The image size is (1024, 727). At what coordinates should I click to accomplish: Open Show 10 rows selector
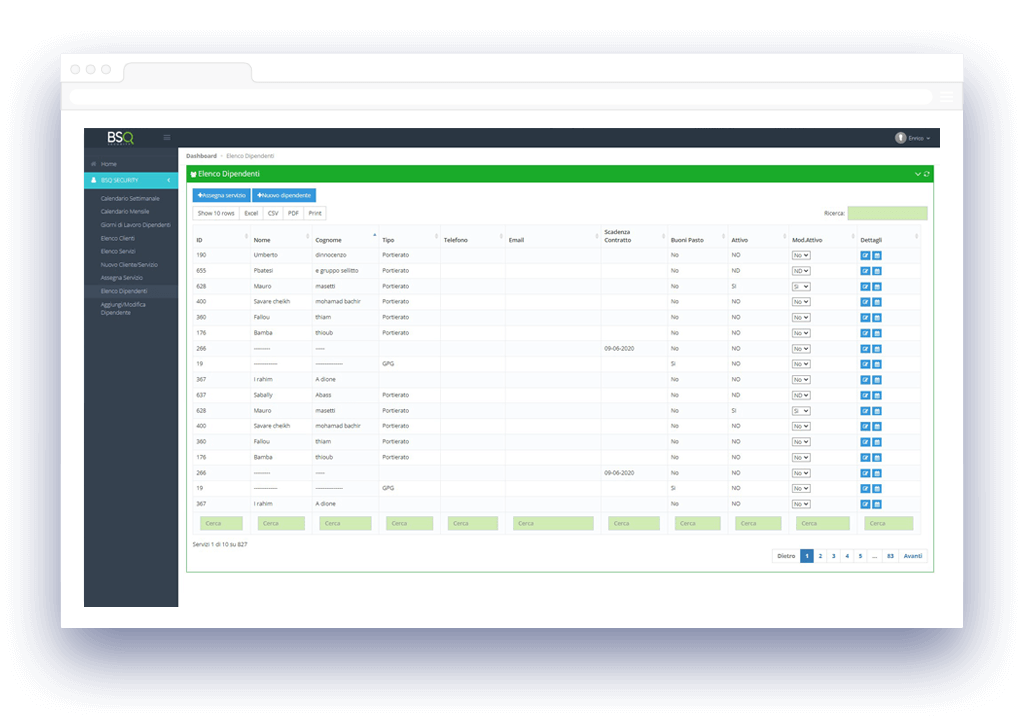(216, 213)
